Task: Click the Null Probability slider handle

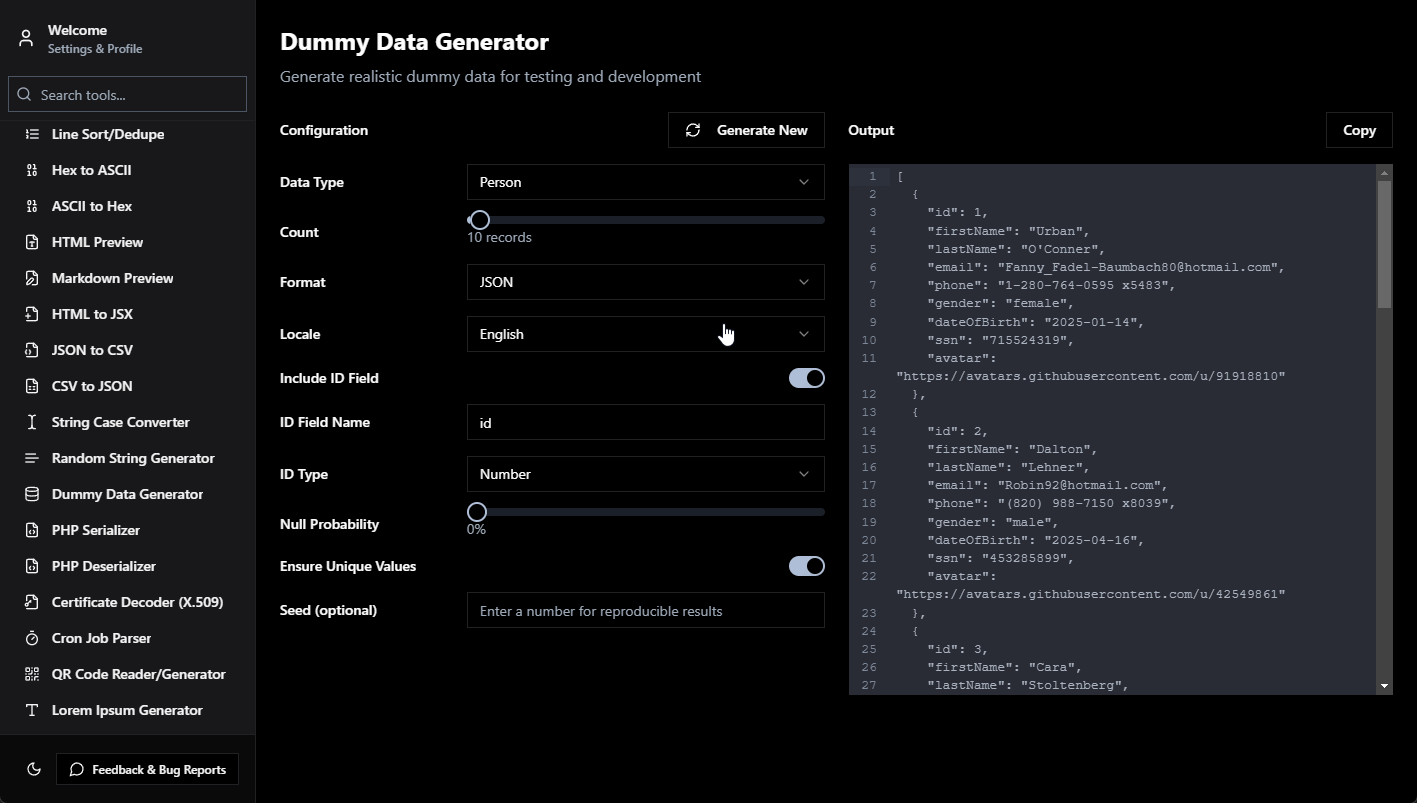Action: coord(477,512)
